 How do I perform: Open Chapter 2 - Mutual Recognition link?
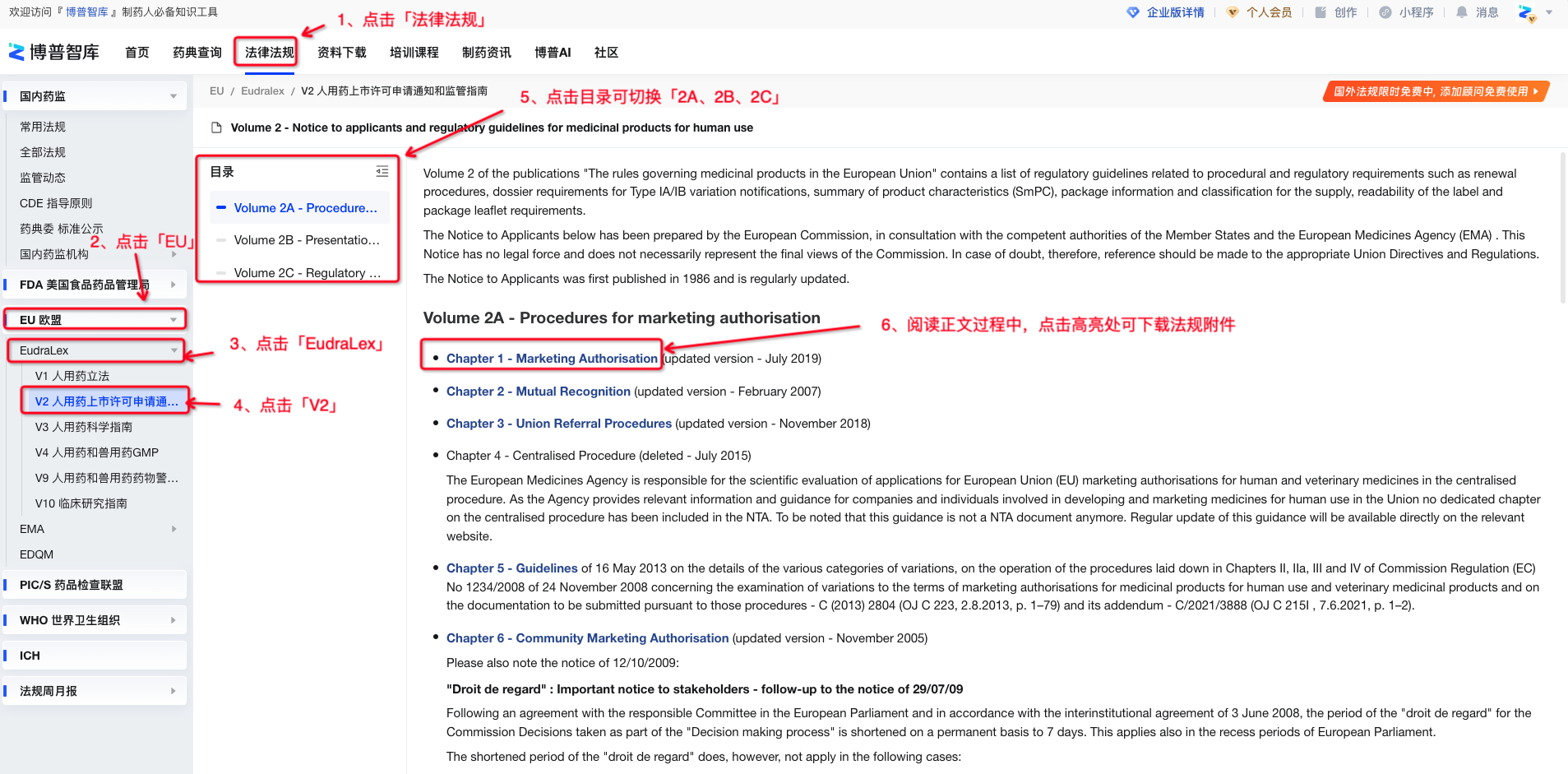tap(539, 392)
